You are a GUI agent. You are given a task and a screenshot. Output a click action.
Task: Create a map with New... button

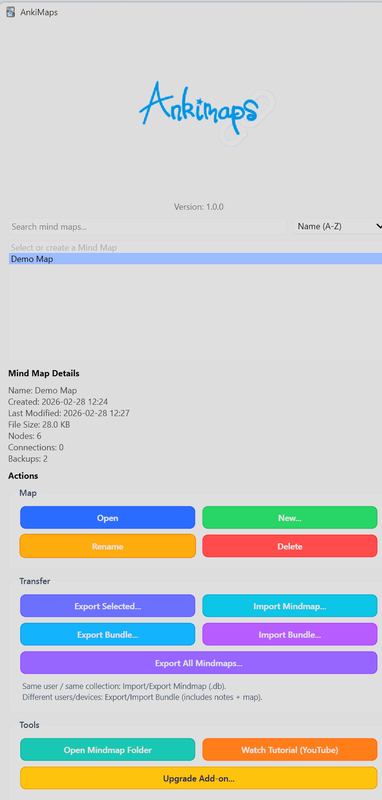290,518
